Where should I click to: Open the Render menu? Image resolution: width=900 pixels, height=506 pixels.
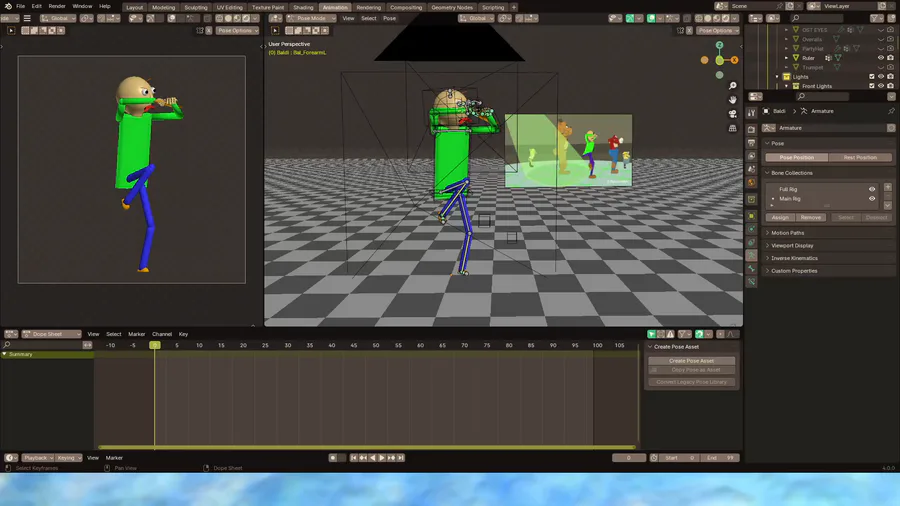point(57,6)
